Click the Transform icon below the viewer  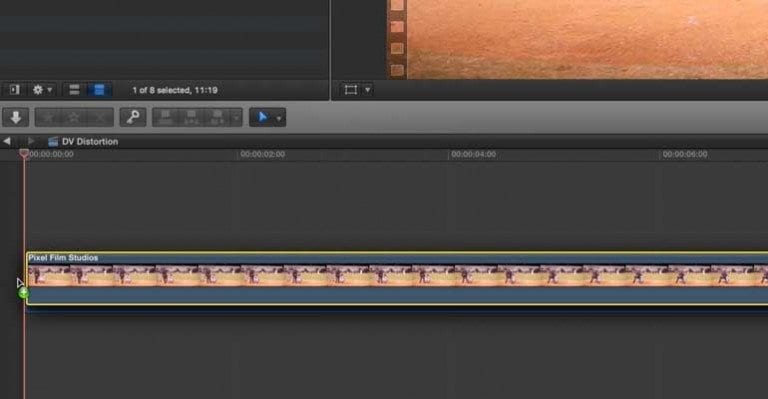pyautogui.click(x=351, y=90)
